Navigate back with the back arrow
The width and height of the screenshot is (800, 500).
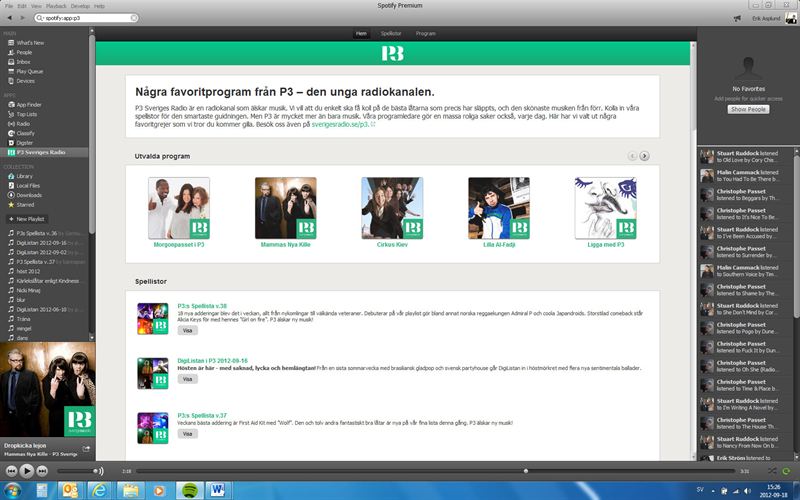point(9,19)
